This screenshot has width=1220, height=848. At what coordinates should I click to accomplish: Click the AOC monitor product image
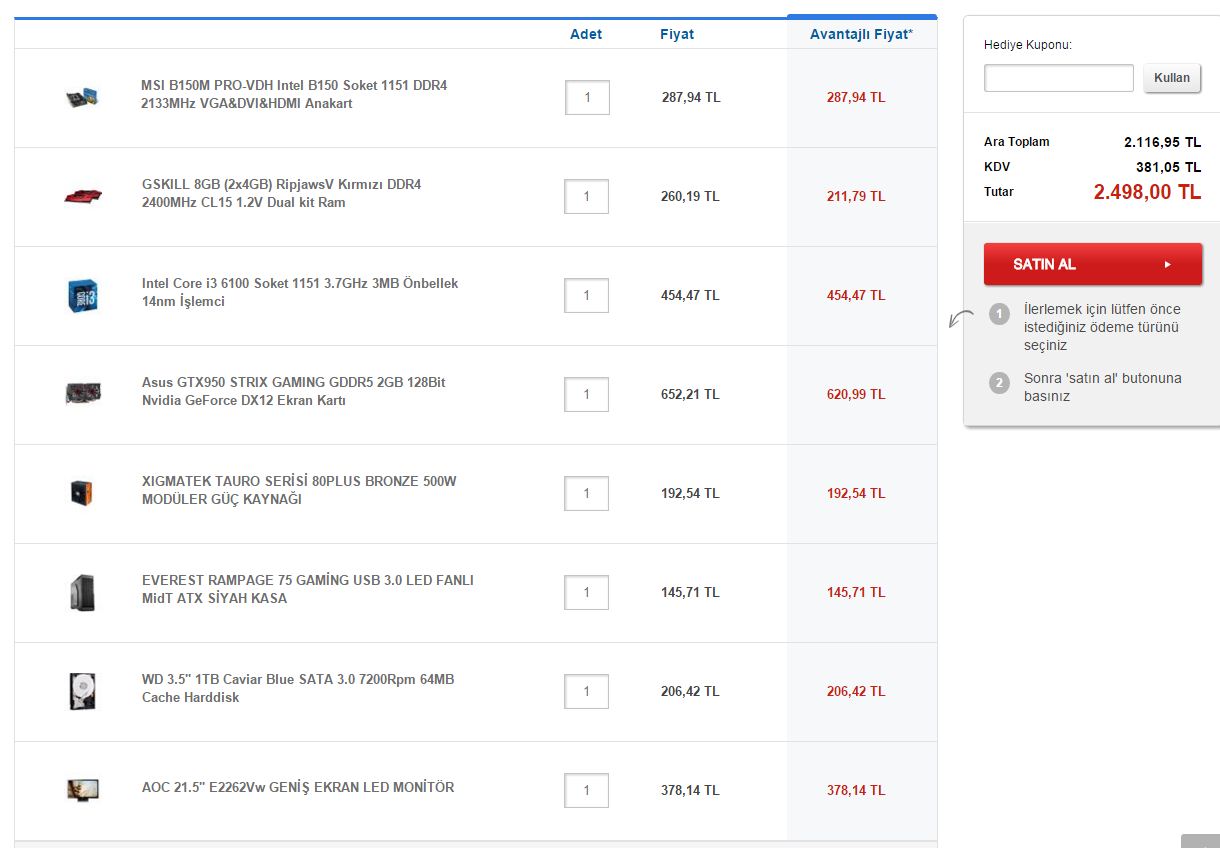pos(83,790)
